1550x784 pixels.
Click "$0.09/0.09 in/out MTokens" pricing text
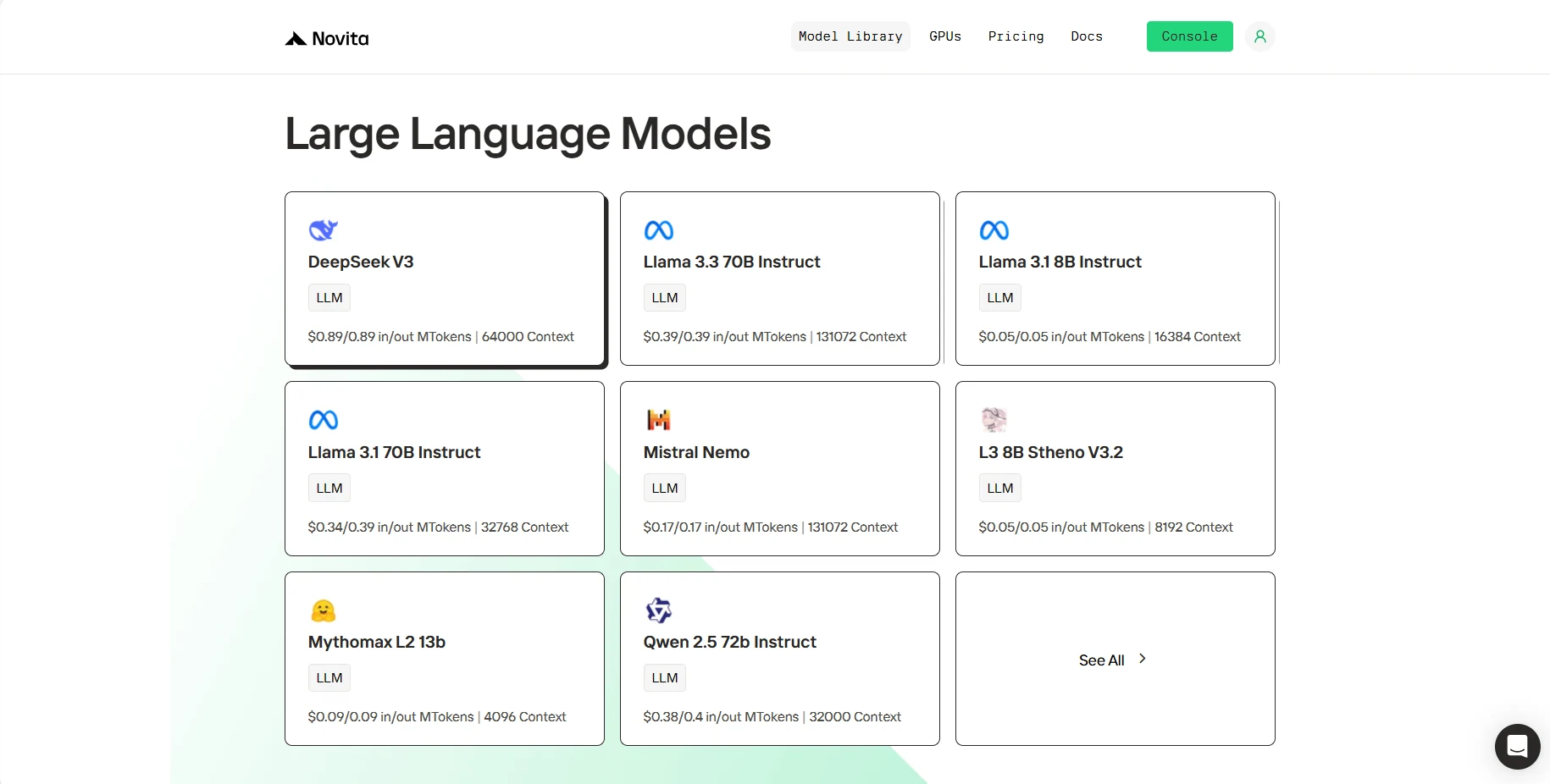391,717
